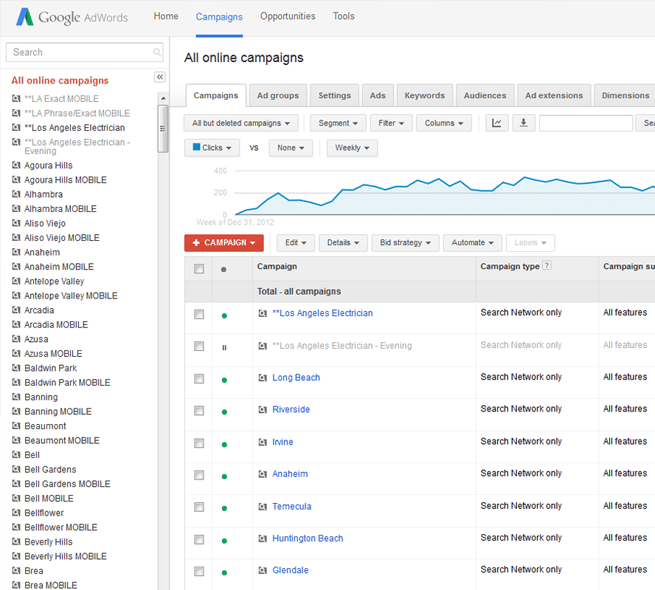Click the Google AdWords logo

[71, 17]
